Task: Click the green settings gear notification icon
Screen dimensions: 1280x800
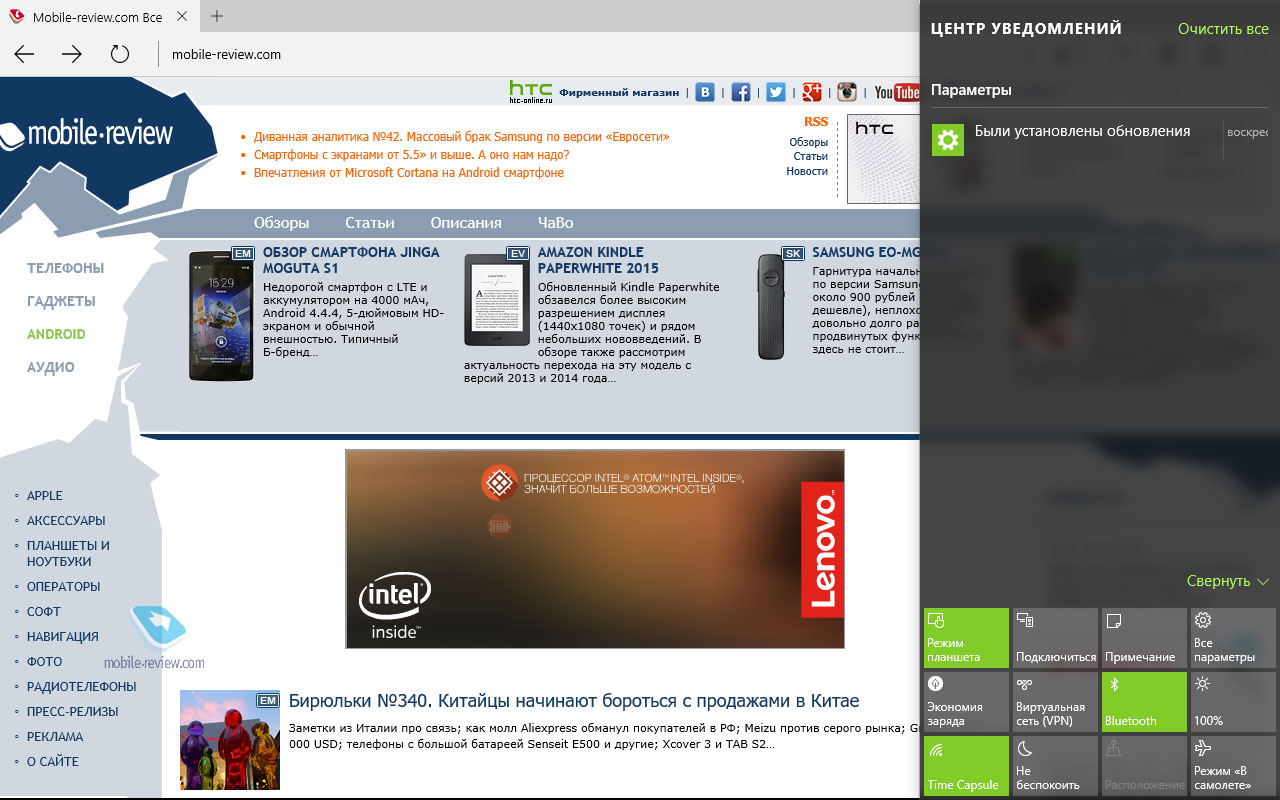Action: (948, 140)
